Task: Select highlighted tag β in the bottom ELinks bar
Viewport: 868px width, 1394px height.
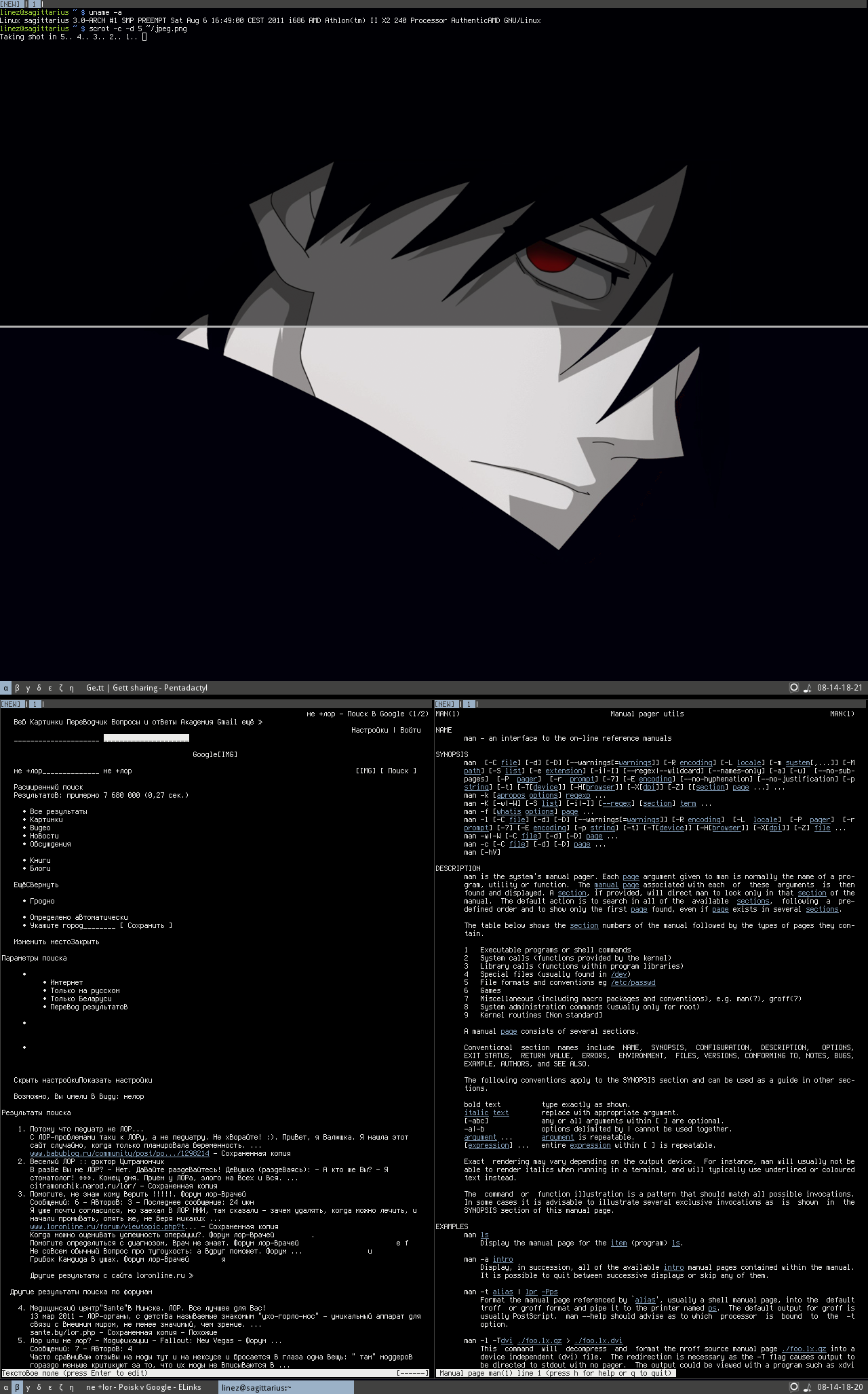Action: point(18,1387)
